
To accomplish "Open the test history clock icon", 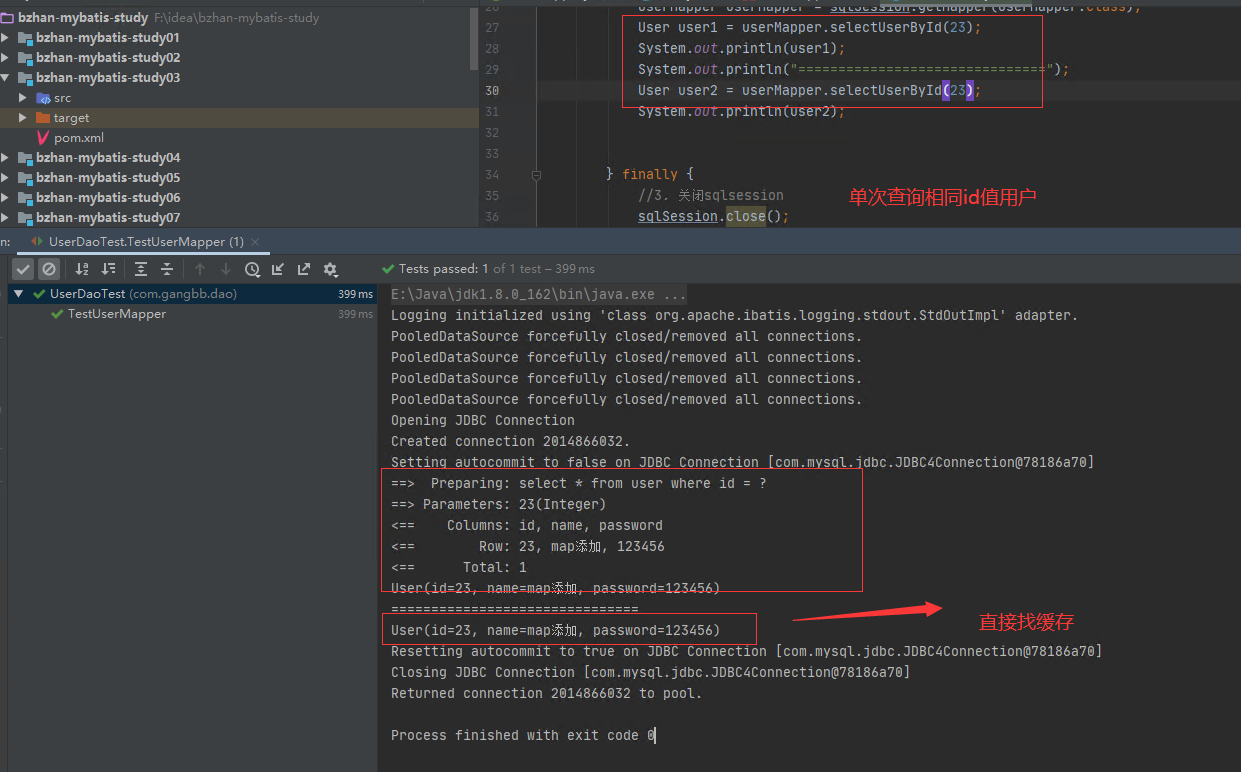I will coord(252,269).
